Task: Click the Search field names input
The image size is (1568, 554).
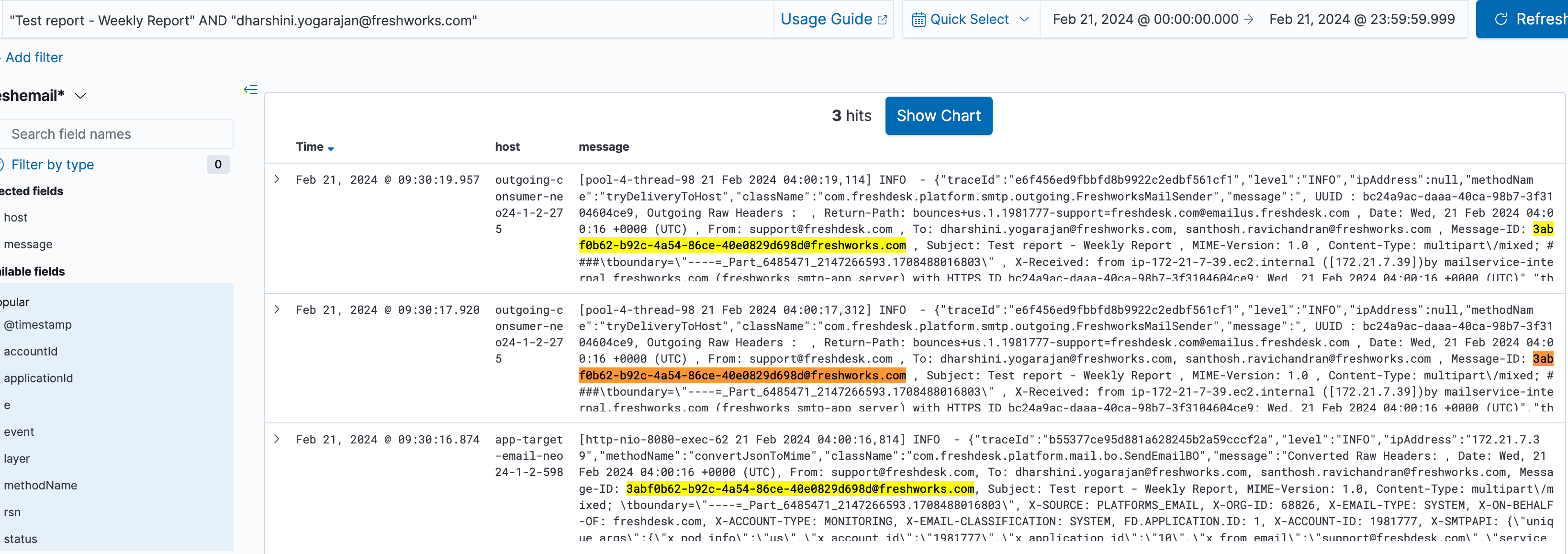Action: pos(116,134)
